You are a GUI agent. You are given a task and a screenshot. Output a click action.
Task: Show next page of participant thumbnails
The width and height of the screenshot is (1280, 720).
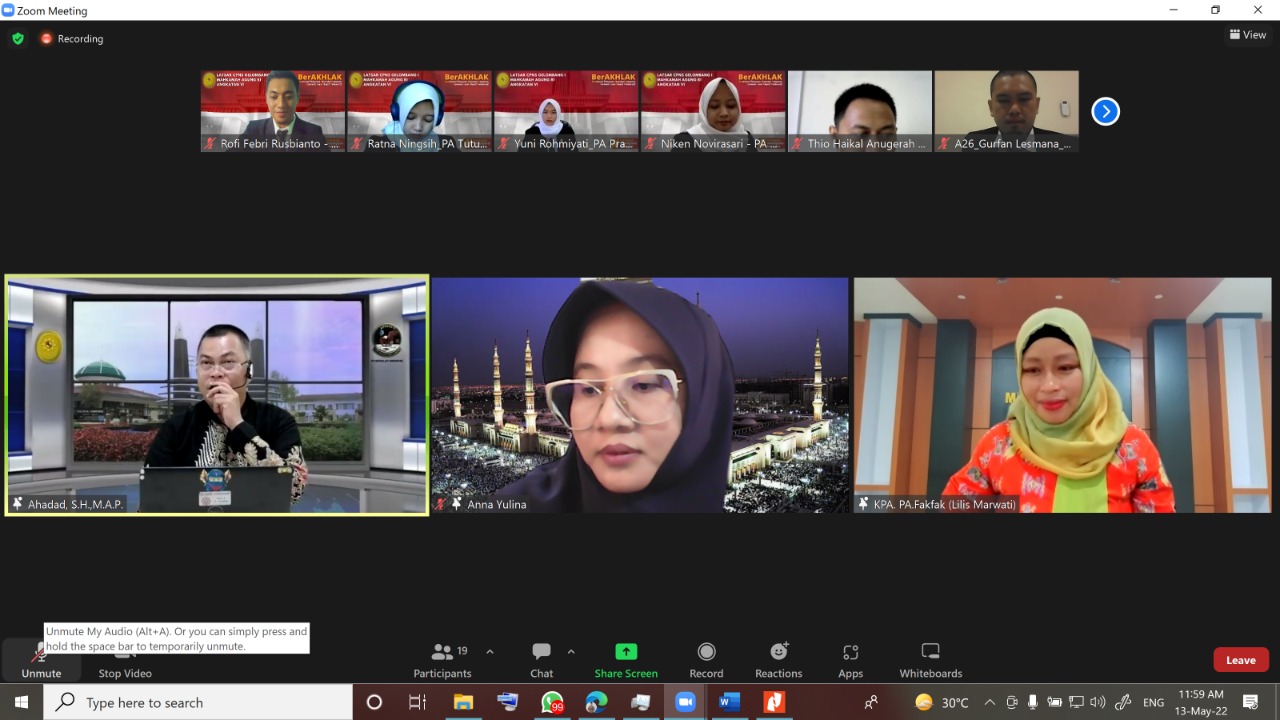[x=1105, y=111]
